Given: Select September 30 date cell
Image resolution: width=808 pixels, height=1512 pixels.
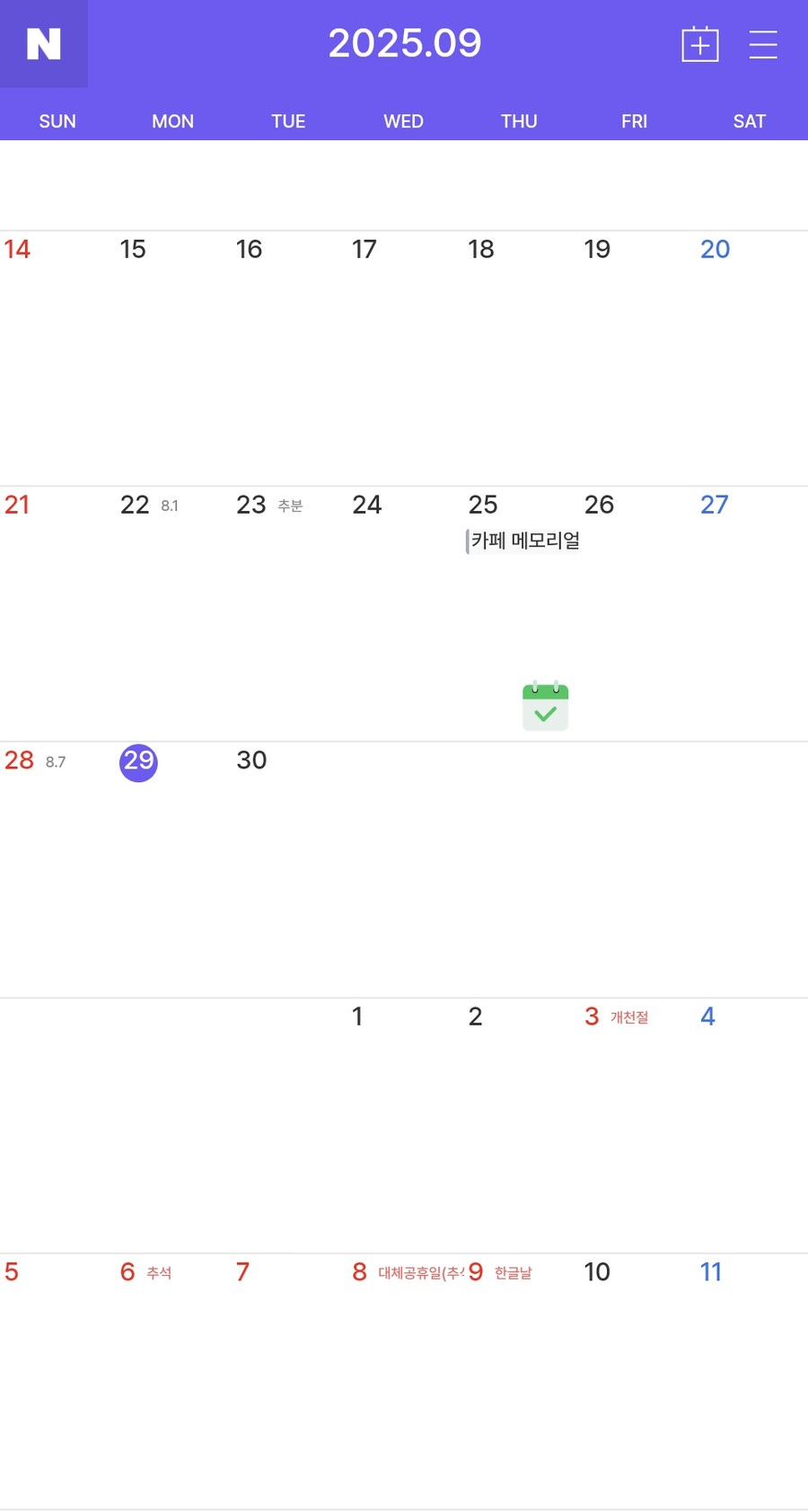Looking at the screenshot, I should click(x=251, y=760).
